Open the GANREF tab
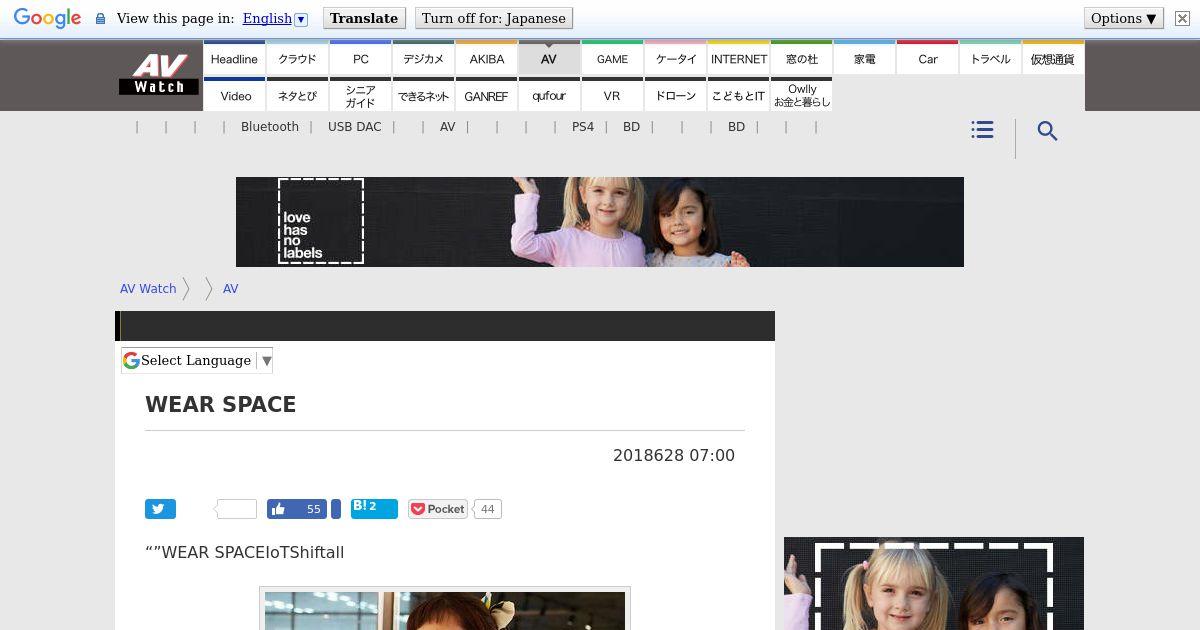 pos(486,95)
